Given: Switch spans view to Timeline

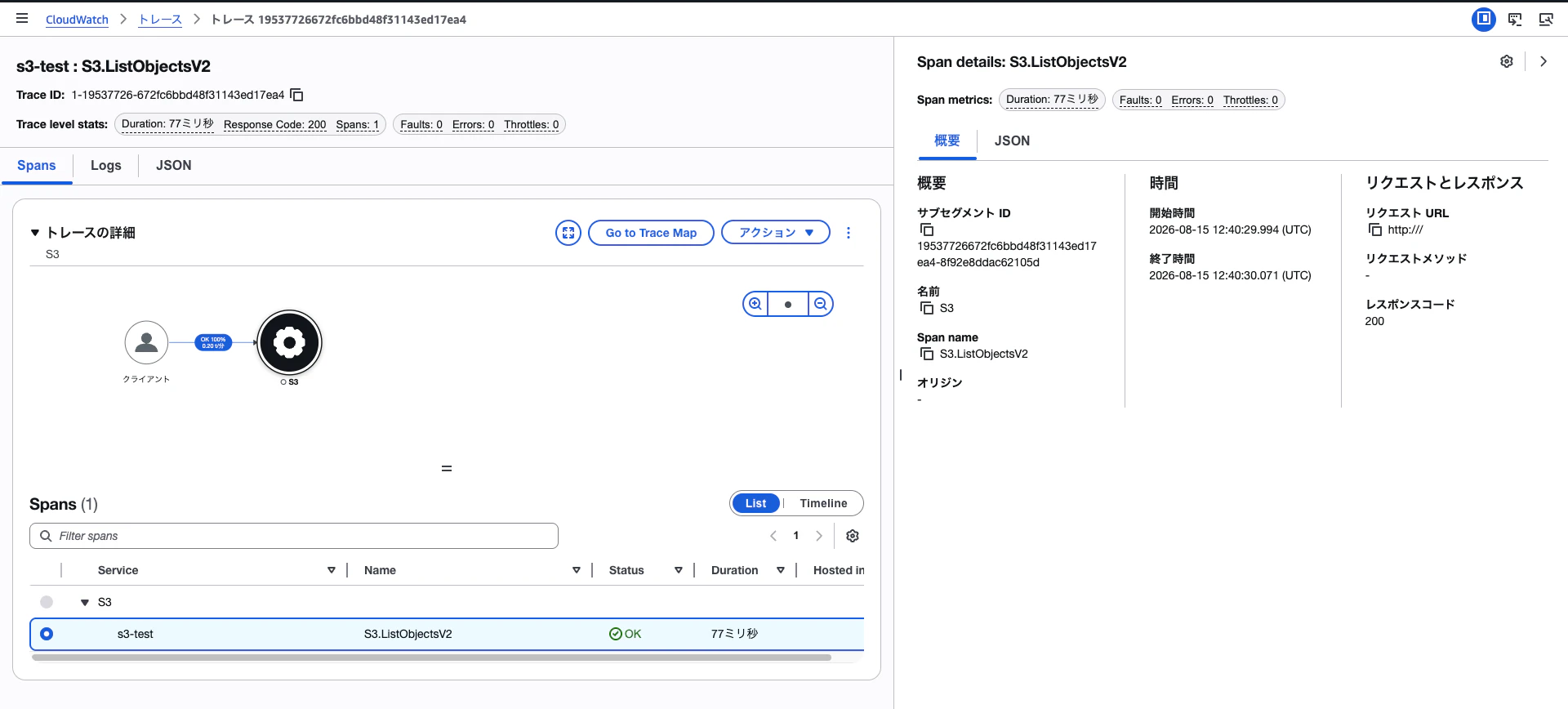Looking at the screenshot, I should (x=823, y=503).
